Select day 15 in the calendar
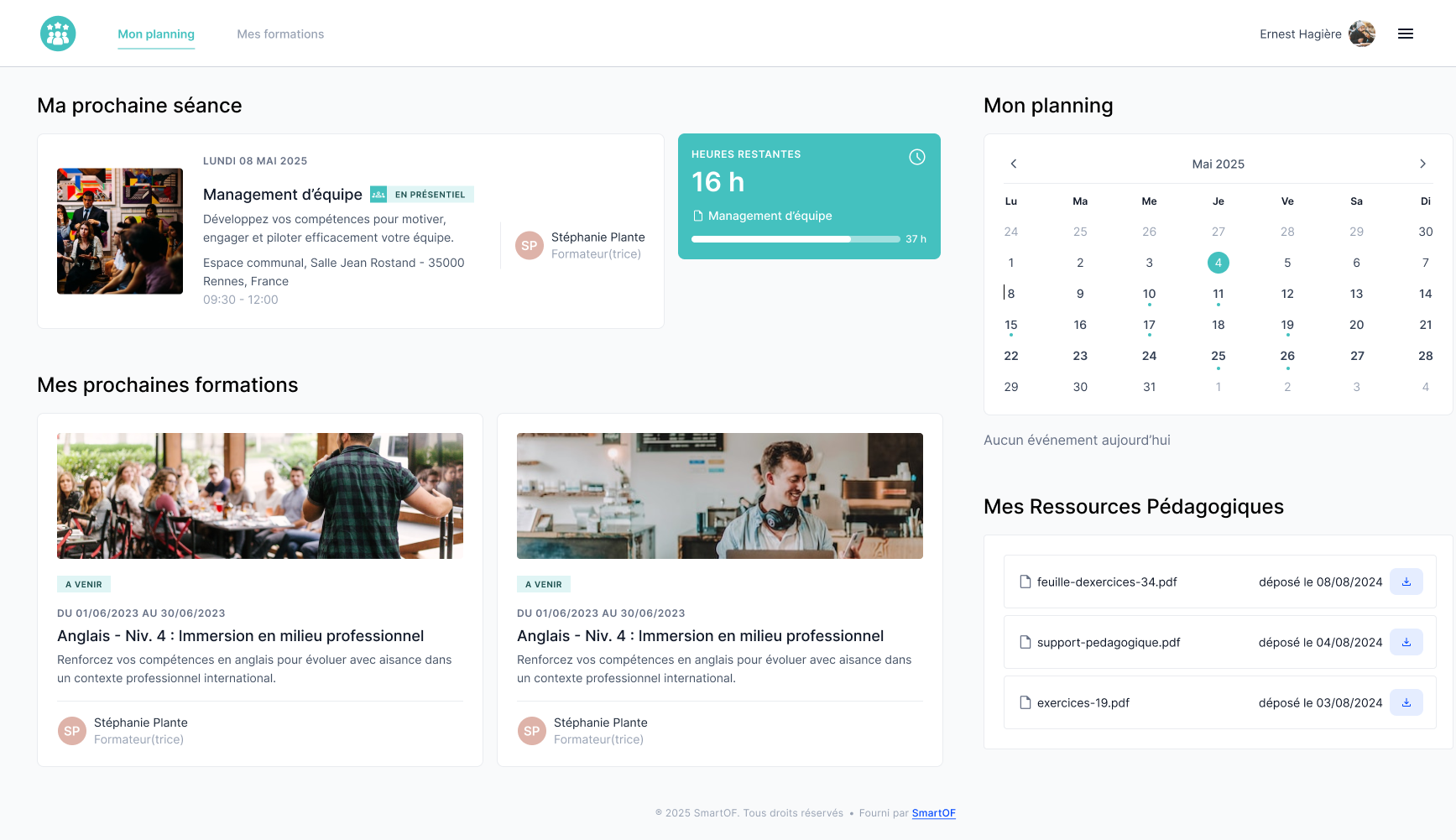 (1011, 325)
